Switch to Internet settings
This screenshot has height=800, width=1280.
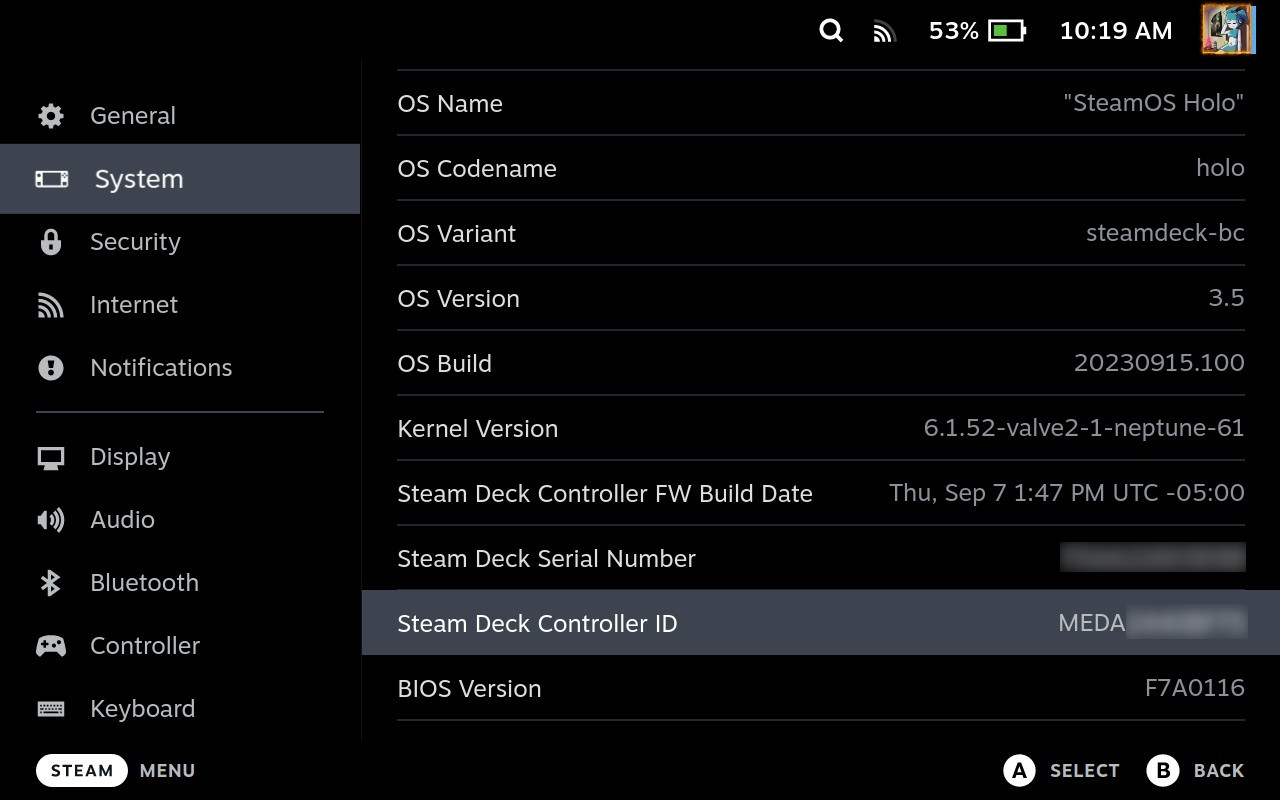(x=180, y=305)
